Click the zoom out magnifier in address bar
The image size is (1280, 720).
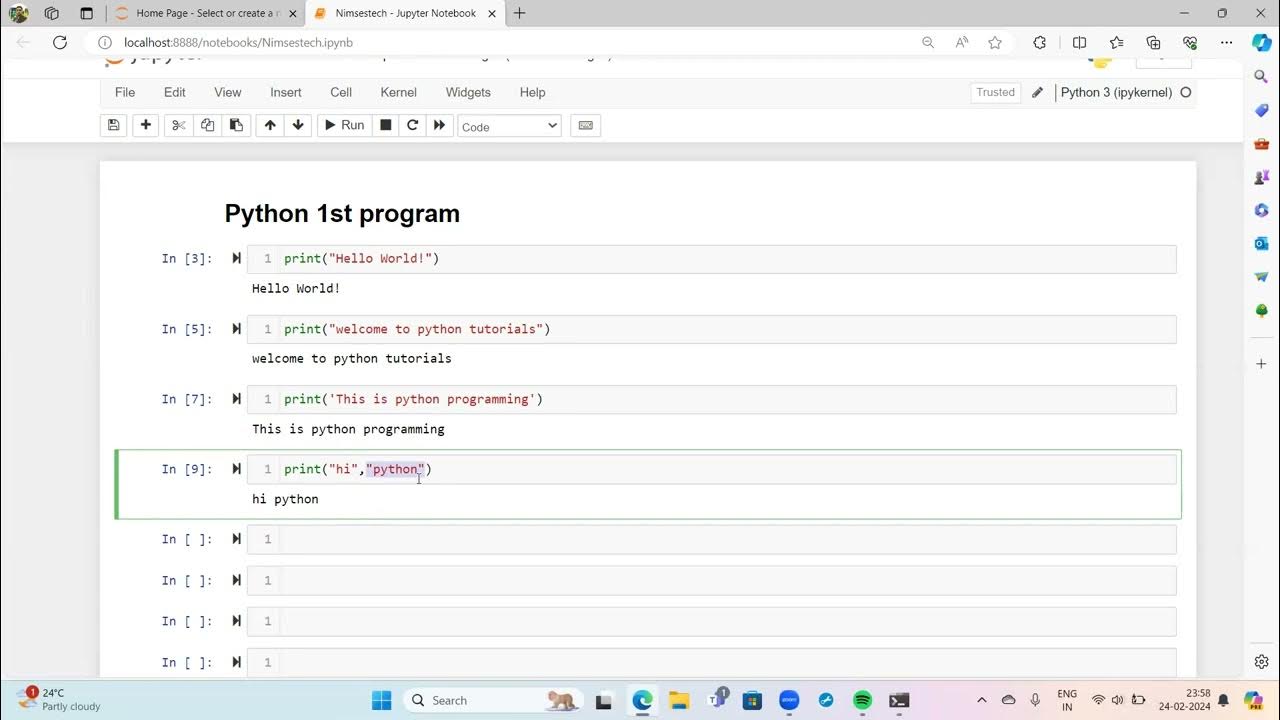point(928,42)
